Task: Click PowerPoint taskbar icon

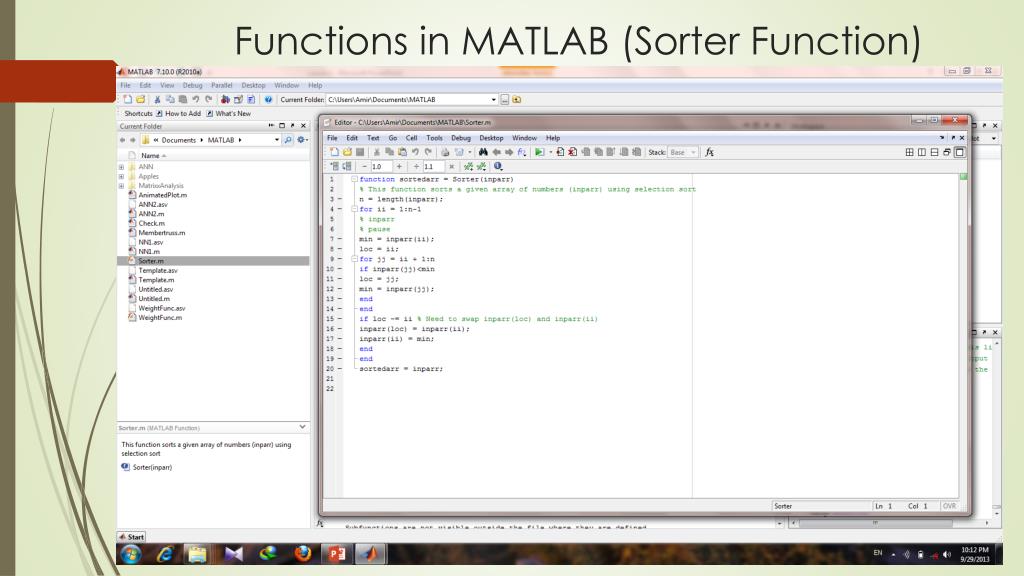Action: tap(336, 554)
